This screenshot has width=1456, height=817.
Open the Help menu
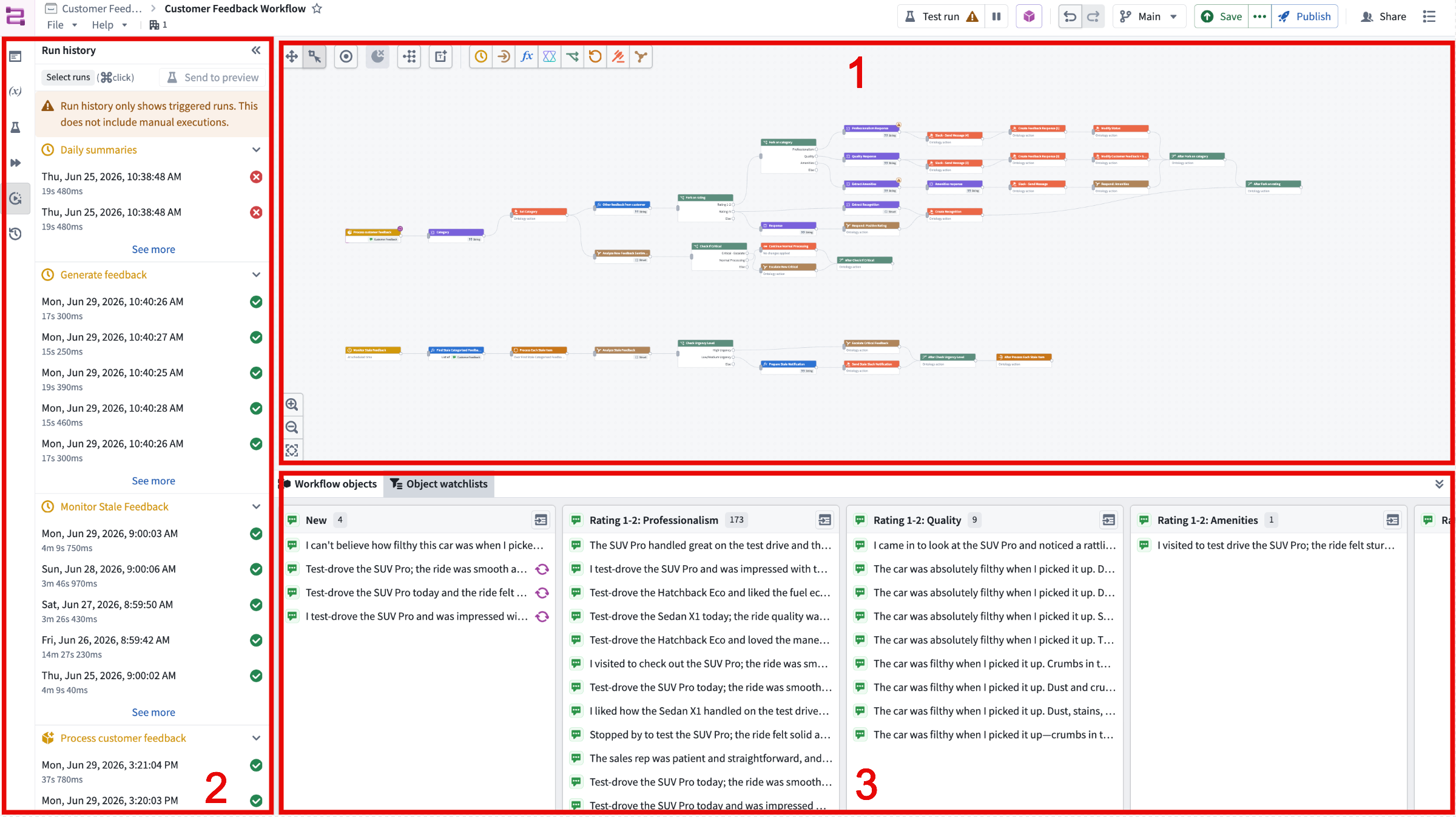tap(109, 25)
